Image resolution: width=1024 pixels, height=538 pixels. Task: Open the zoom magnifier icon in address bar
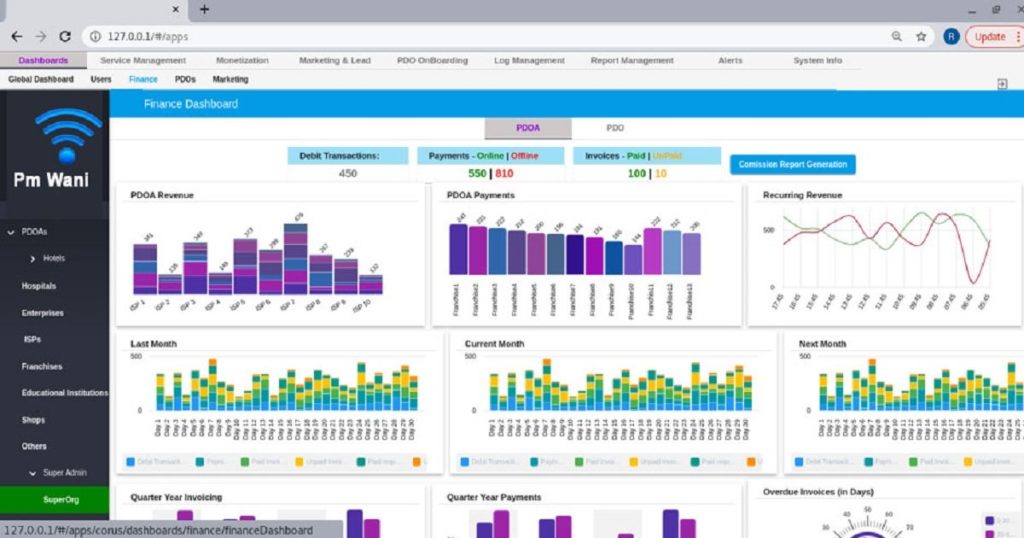pos(897,36)
